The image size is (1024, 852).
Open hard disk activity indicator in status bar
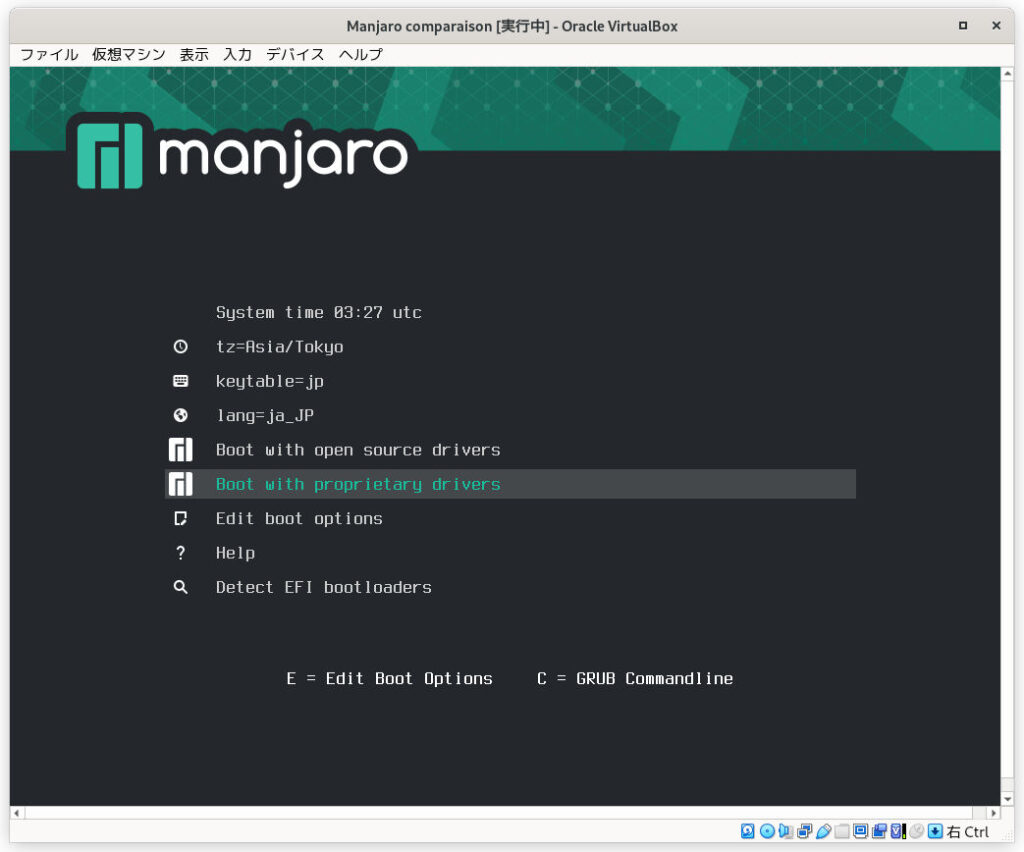(x=748, y=831)
